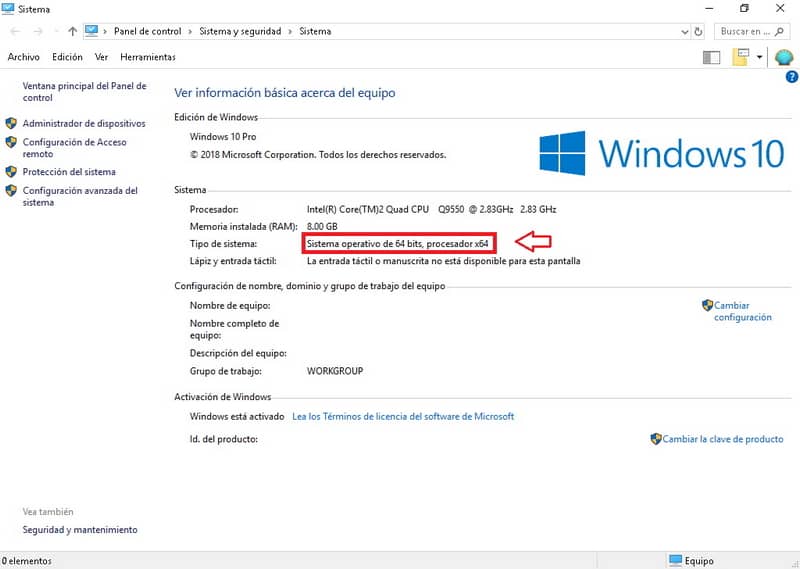Viewport: 800px width, 569px height.
Task: Open the Ver menu
Action: 101,57
